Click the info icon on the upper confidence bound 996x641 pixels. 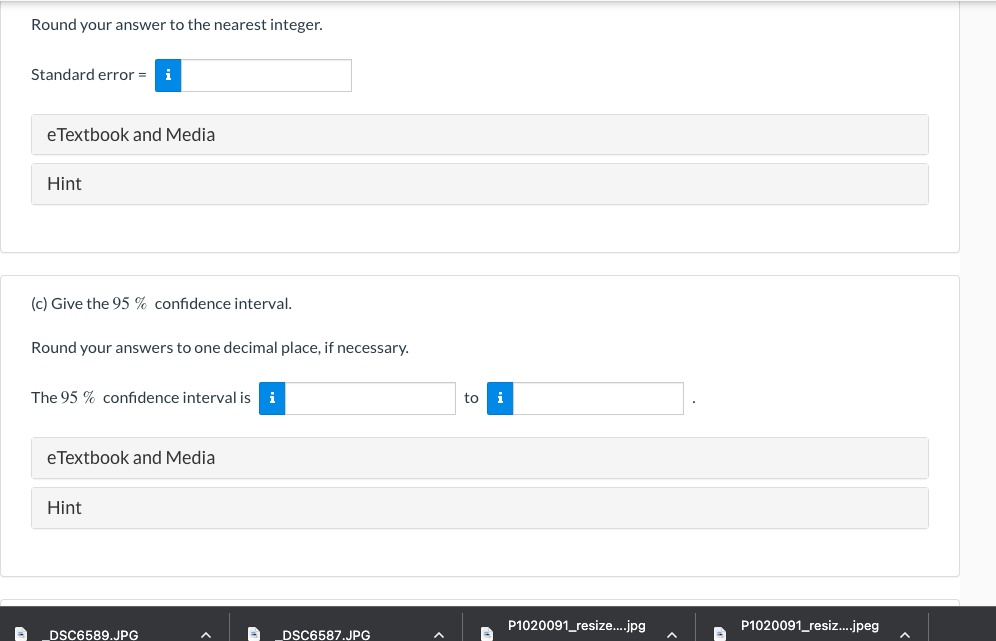(499, 398)
